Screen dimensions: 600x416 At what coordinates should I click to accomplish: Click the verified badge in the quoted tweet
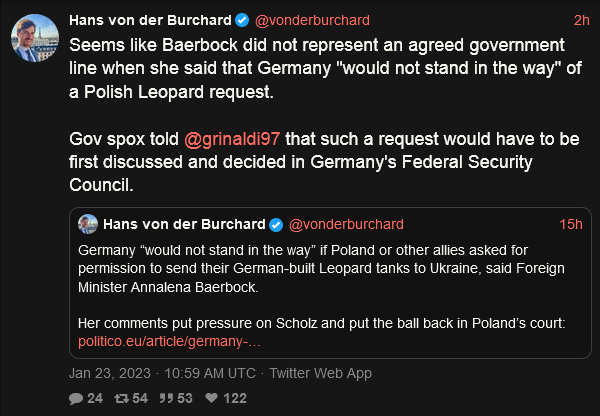(276, 223)
